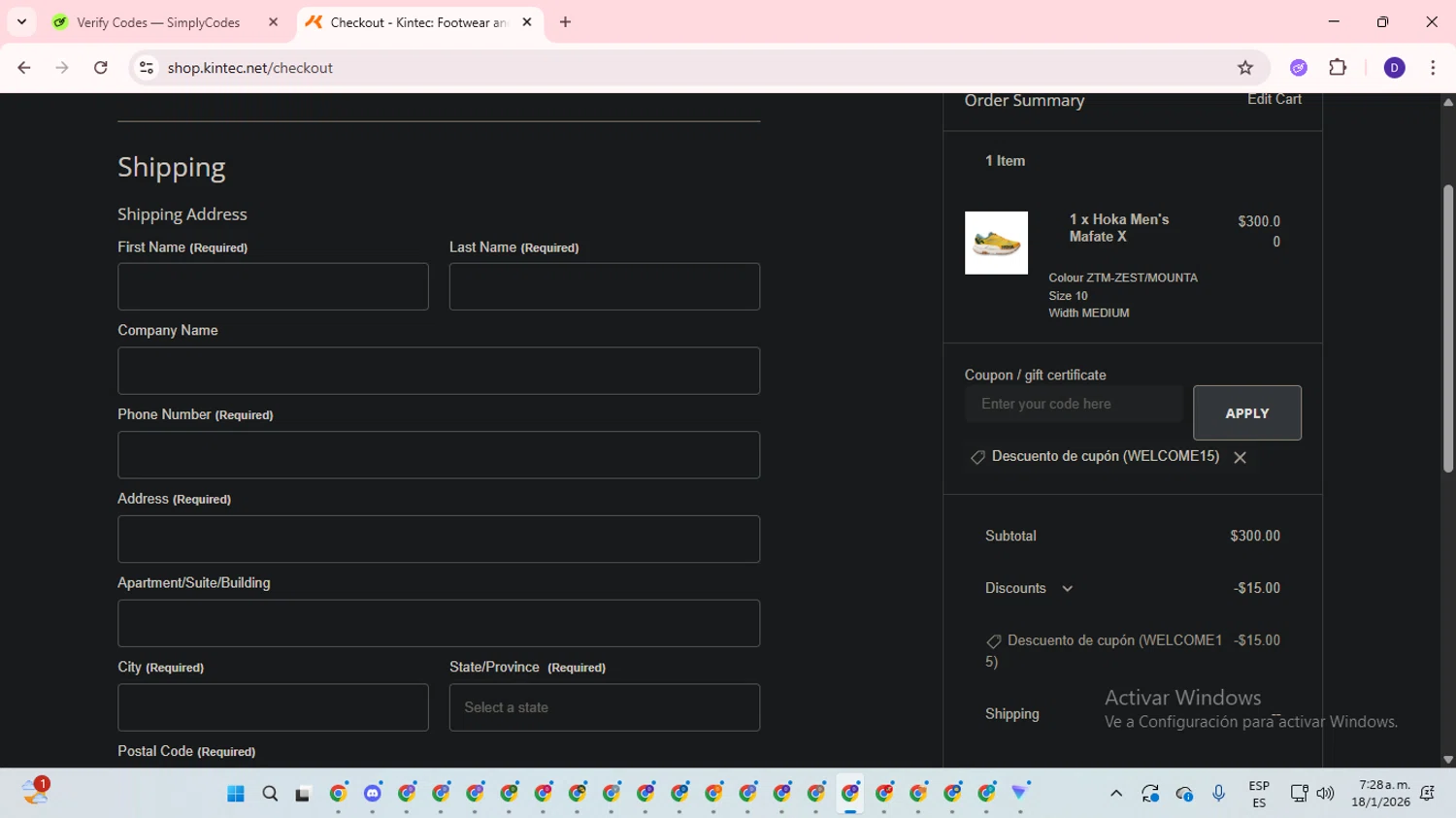
Task: Show hidden system tray icons
Action: [1116, 794]
